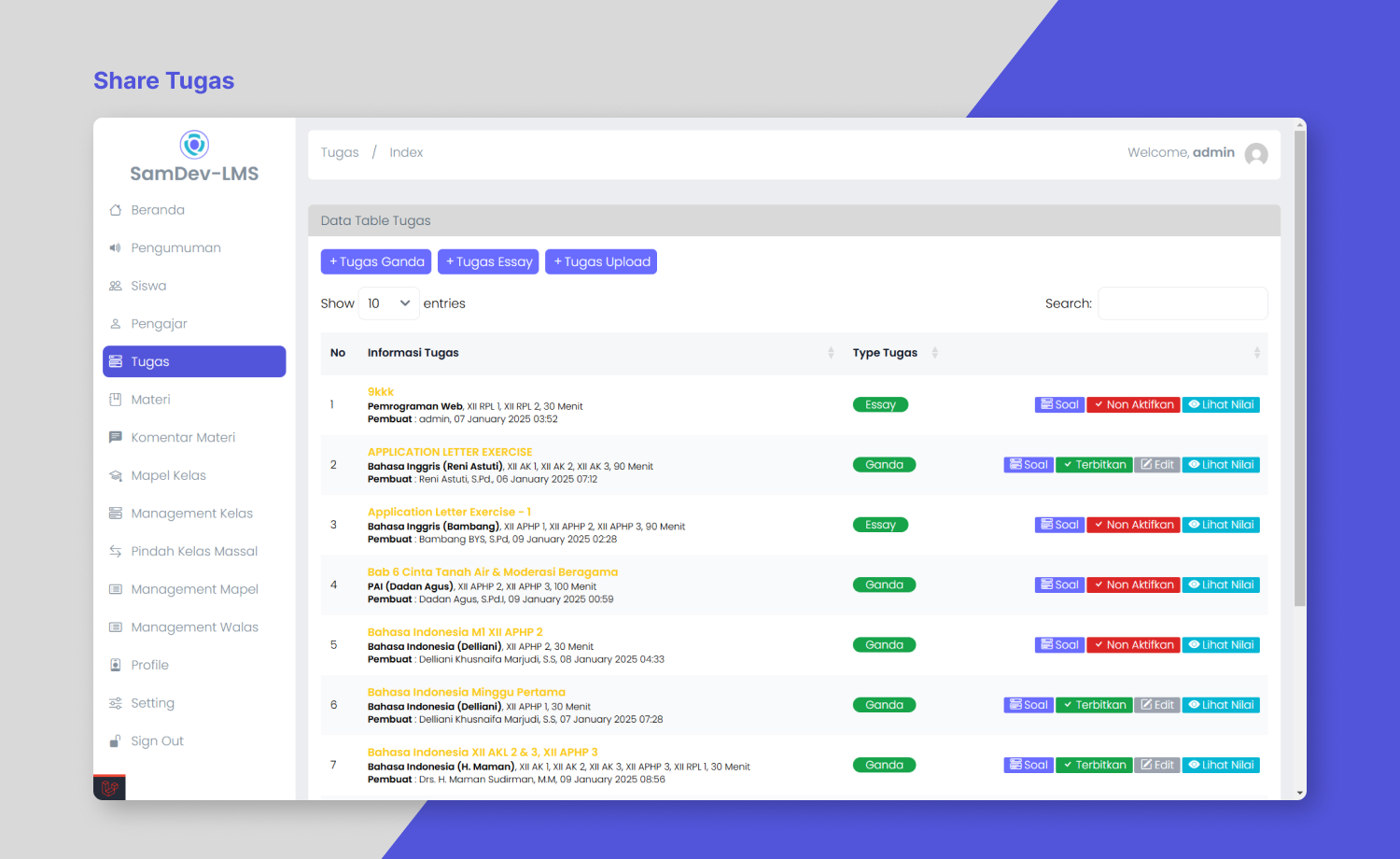Screen dimensions: 1400x859
Task: Click Lihat Nilai for task 9kkk
Action: click(x=1221, y=404)
